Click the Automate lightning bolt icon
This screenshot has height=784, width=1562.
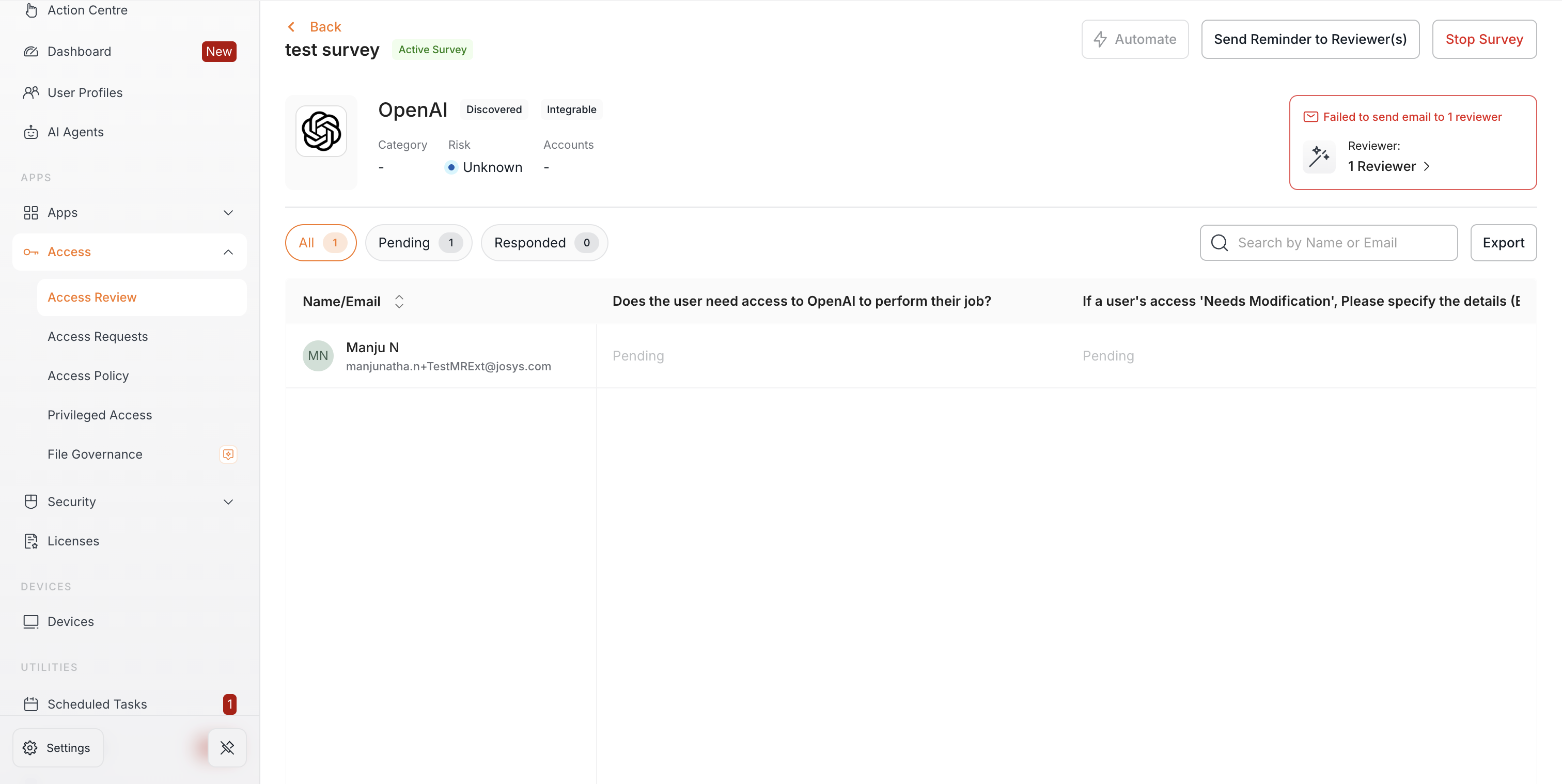pyautogui.click(x=1100, y=39)
